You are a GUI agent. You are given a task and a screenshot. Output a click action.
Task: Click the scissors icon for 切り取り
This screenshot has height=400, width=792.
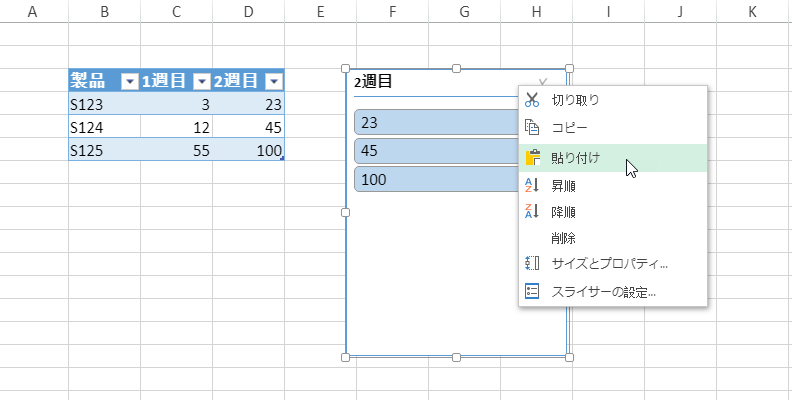pos(532,100)
